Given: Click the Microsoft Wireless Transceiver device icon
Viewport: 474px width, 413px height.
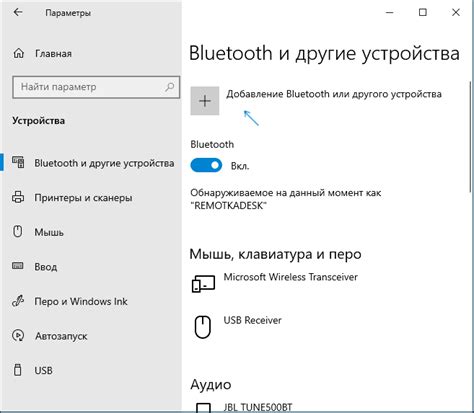Looking at the screenshot, I should (203, 284).
